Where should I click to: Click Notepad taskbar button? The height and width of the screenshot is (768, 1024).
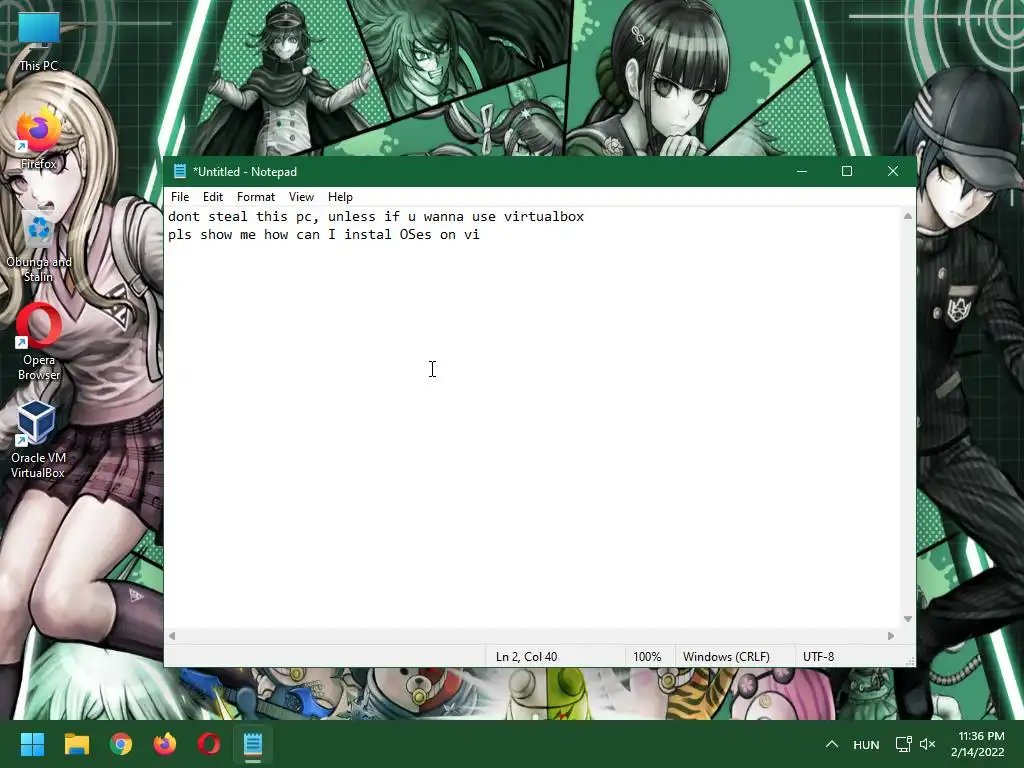pyautogui.click(x=253, y=744)
